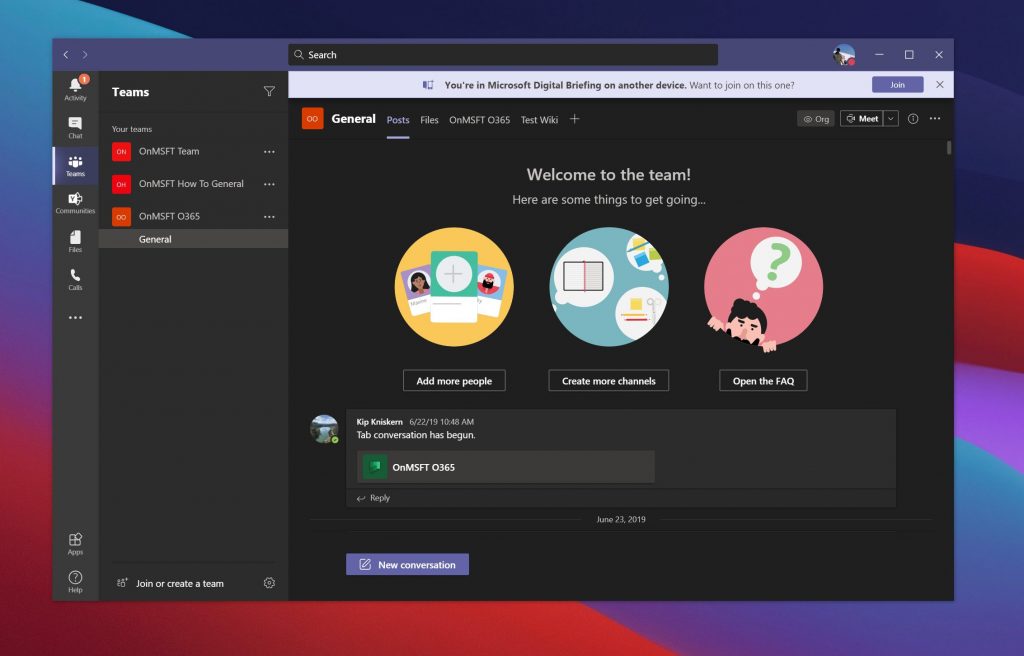Click in the Search box
Viewport: 1024px width, 656px height.
(x=503, y=55)
